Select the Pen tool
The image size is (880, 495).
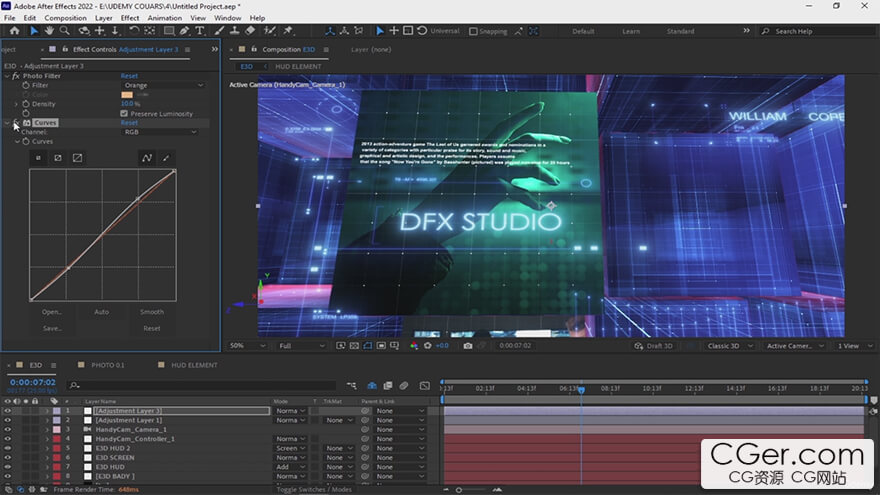coord(184,31)
